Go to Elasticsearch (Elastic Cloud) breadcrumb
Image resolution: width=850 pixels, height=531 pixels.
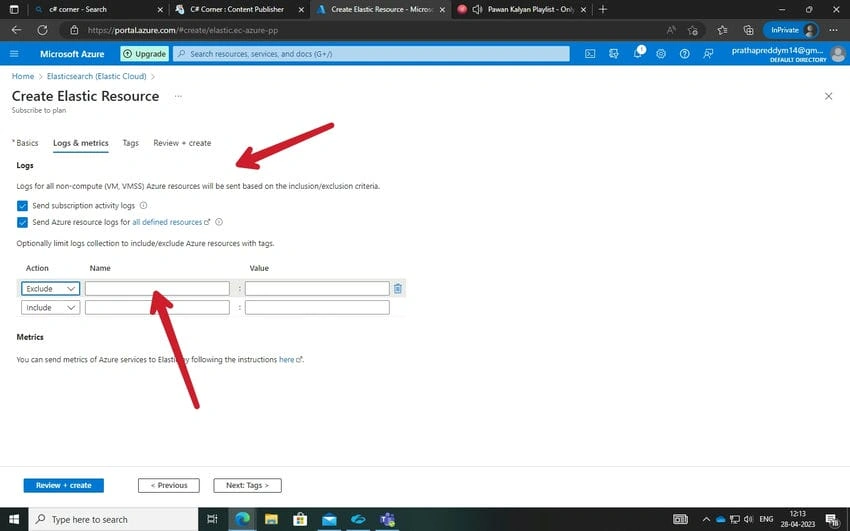96,76
